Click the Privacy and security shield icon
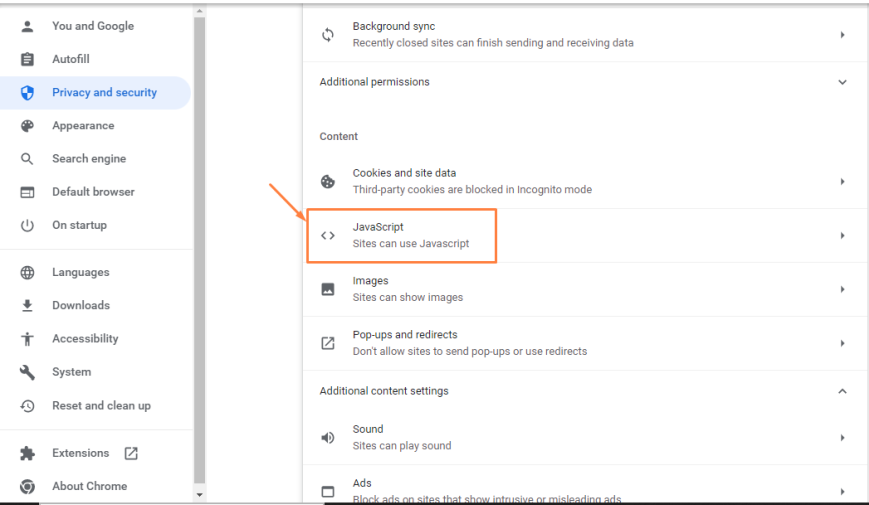 coord(28,93)
